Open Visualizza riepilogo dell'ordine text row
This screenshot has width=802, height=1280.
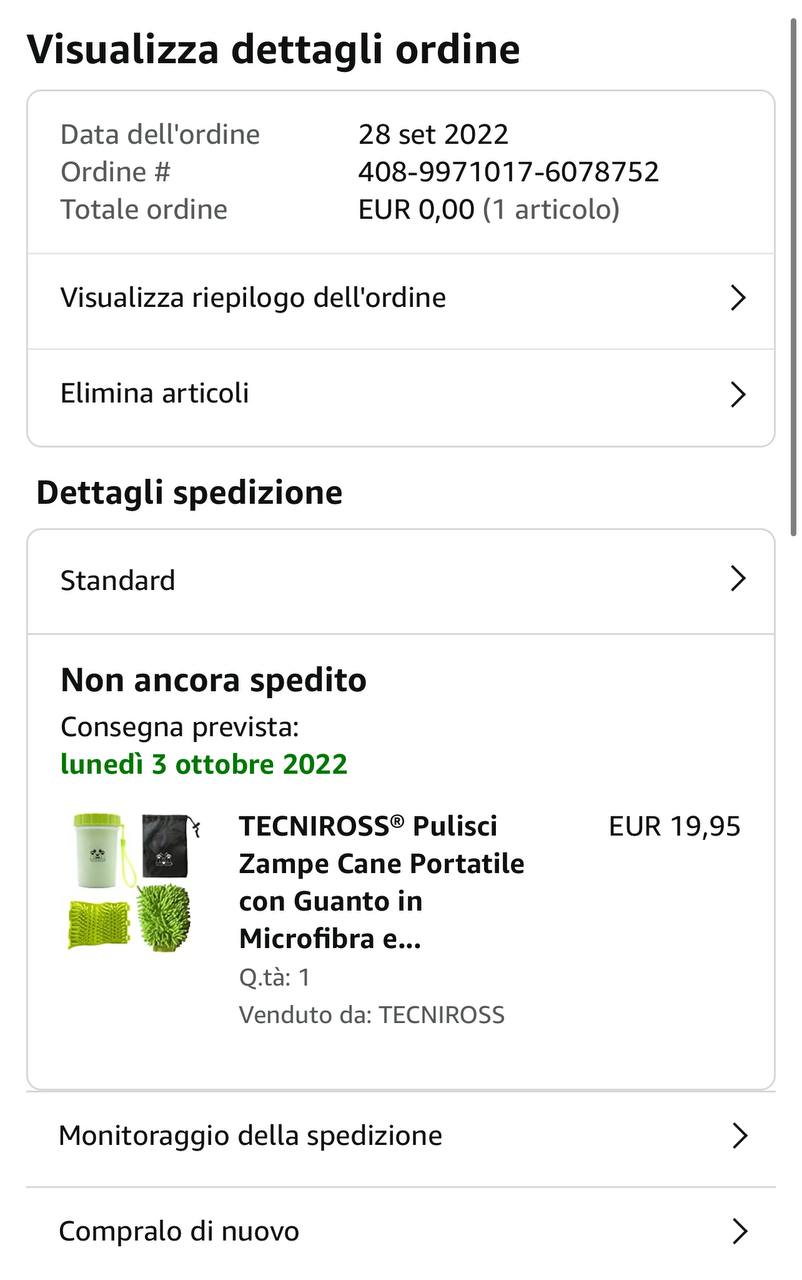point(253,298)
